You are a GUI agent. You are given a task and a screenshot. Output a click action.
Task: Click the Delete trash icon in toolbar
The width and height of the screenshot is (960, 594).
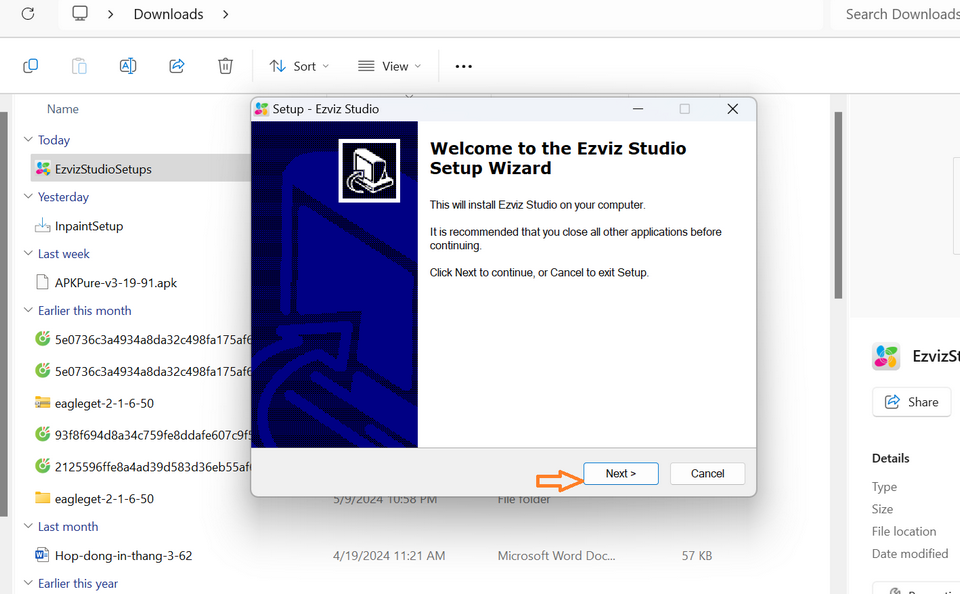[x=225, y=66]
